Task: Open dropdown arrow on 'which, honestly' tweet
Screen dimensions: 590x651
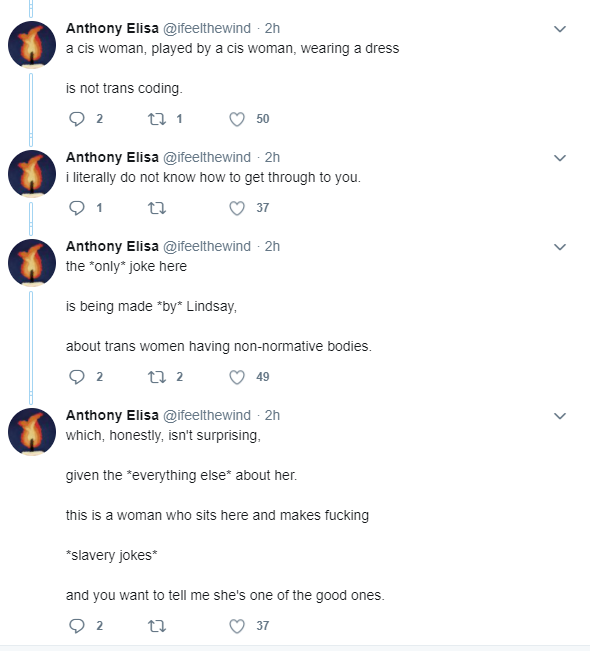Action: (x=560, y=416)
